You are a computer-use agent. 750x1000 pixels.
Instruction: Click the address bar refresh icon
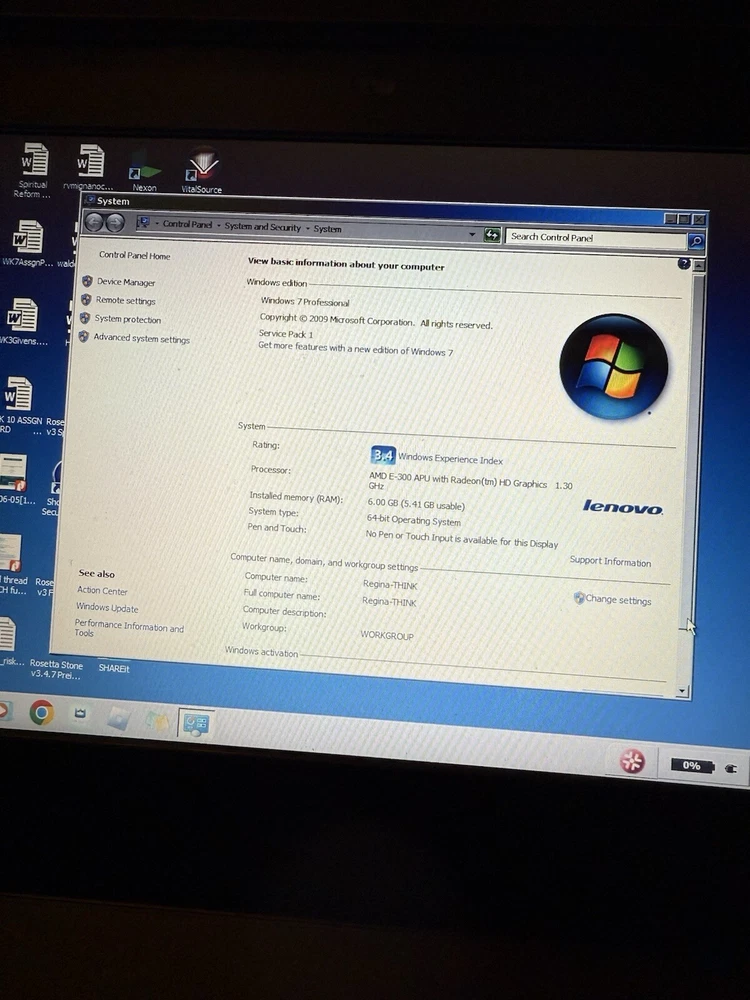(x=491, y=235)
